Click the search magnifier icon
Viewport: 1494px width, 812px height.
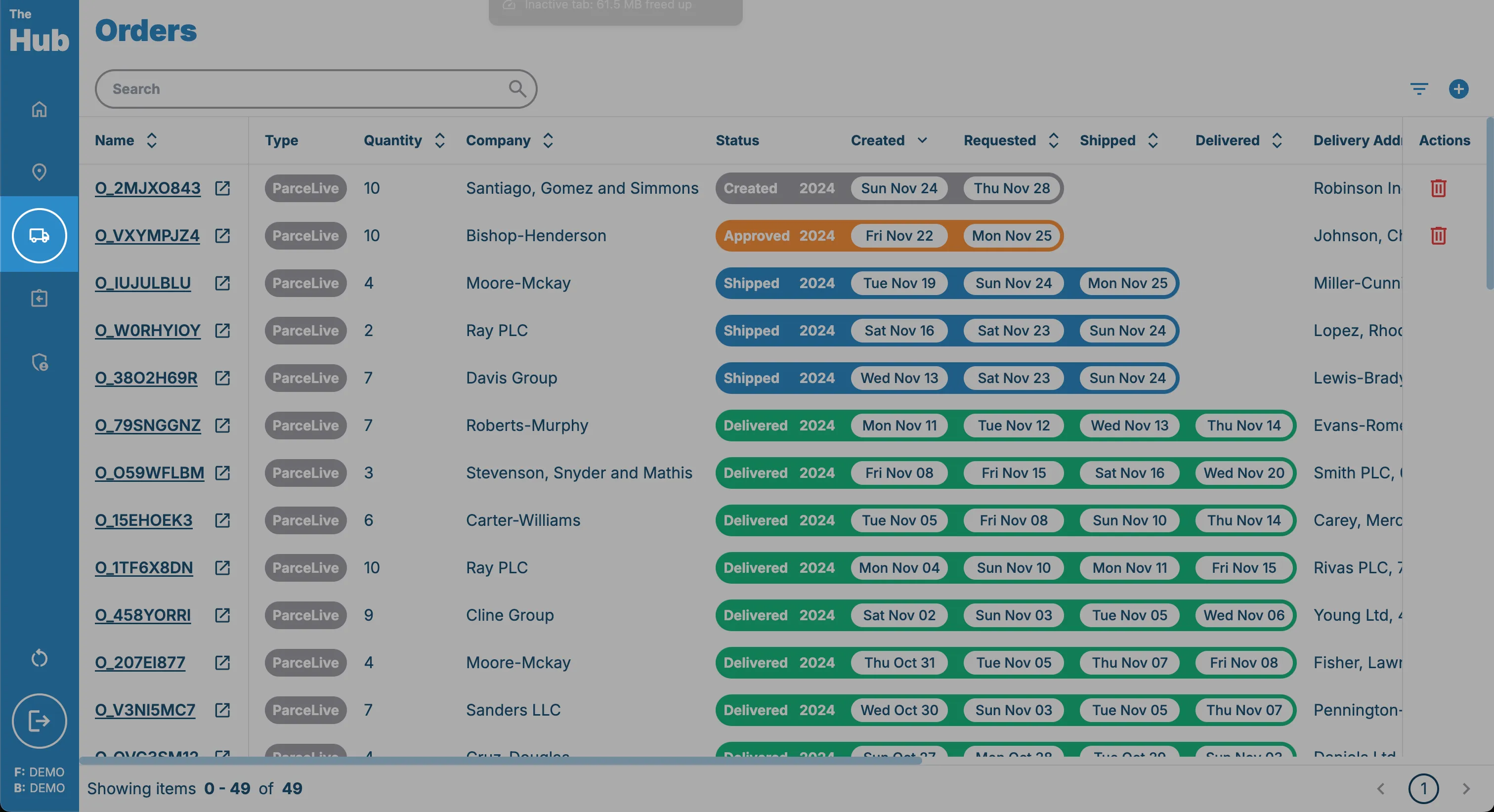(517, 89)
